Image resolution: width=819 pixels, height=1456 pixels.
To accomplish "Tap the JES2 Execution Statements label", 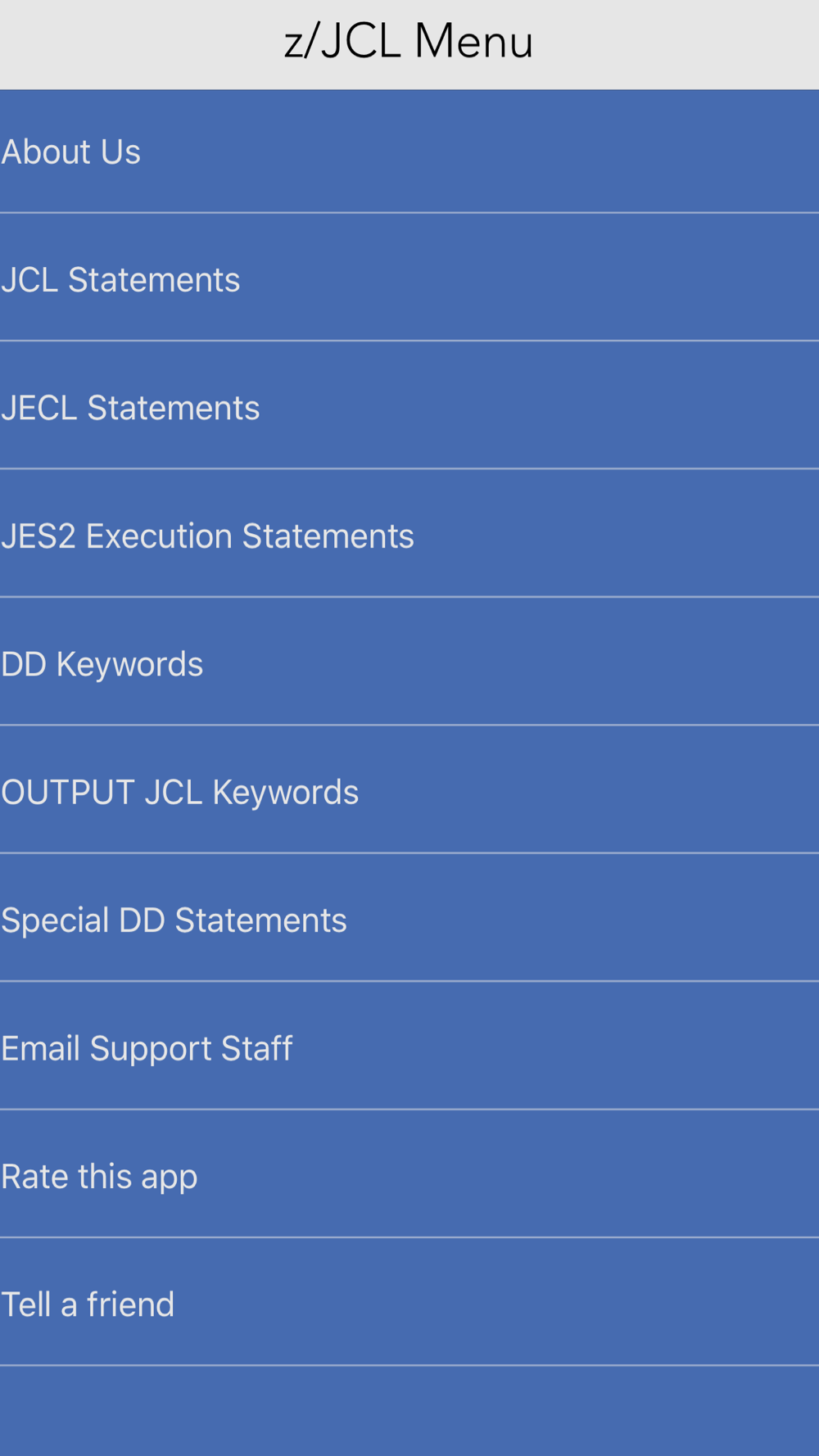I will point(207,536).
